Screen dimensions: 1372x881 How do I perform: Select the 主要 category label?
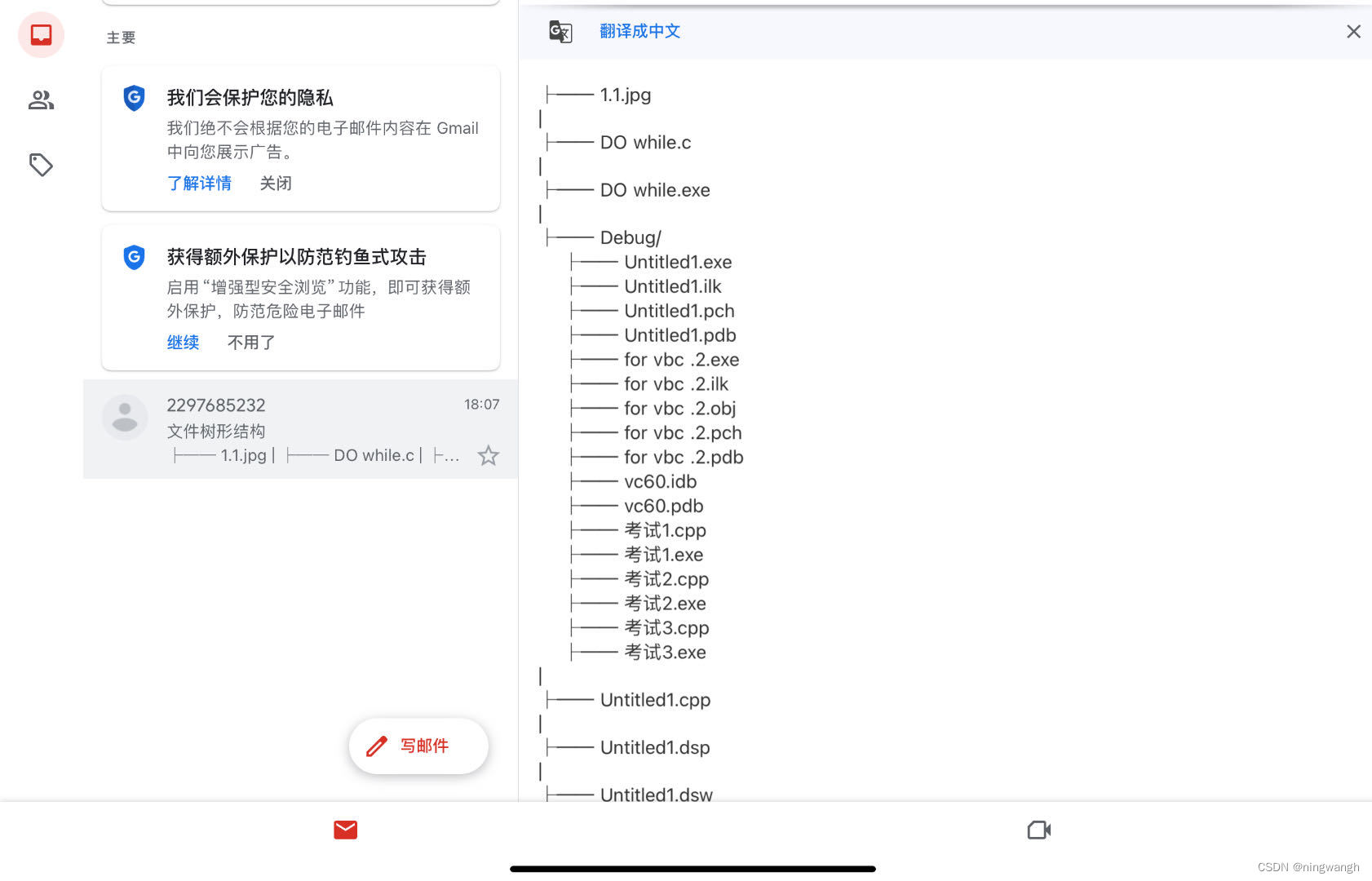[x=121, y=37]
